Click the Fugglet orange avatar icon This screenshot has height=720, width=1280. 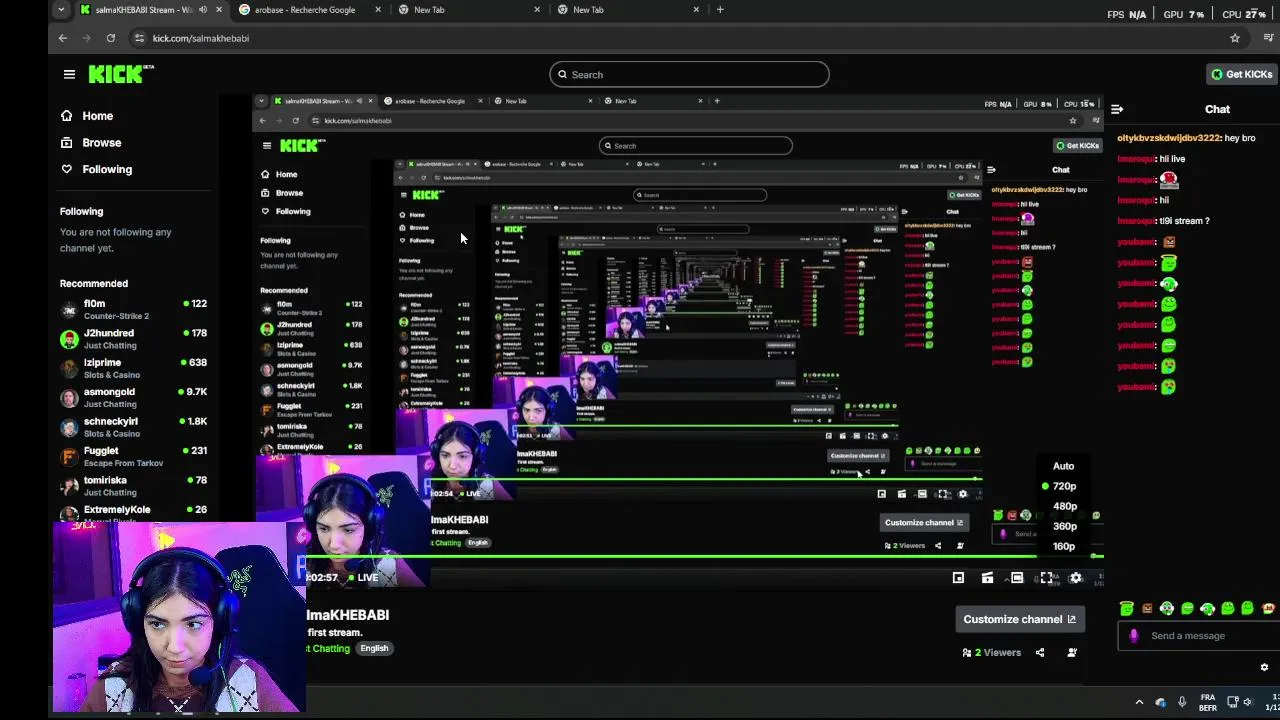69,457
